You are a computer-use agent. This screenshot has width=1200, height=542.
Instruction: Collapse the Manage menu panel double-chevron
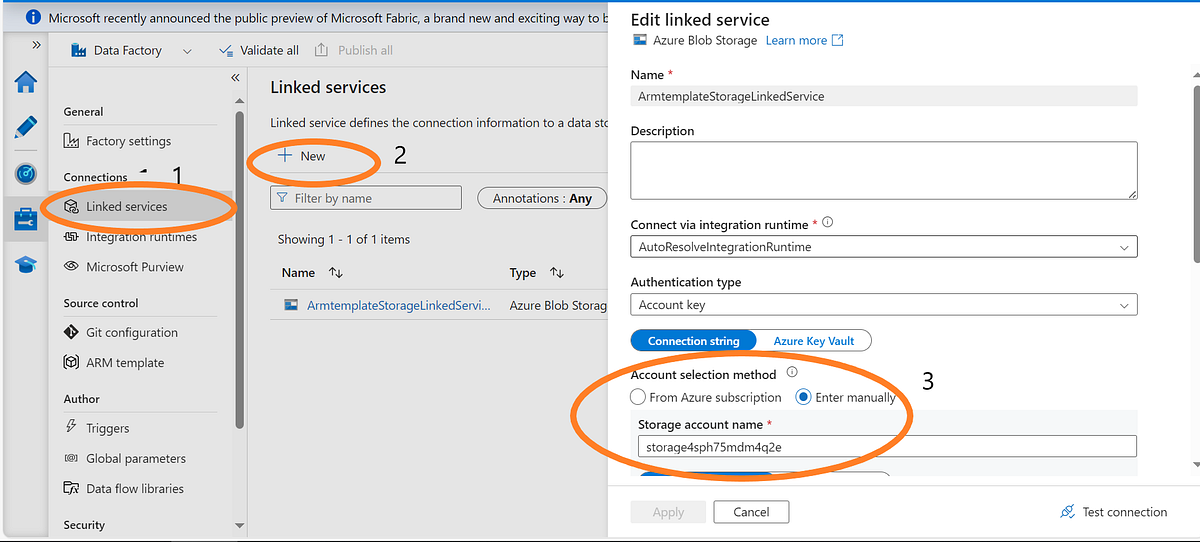[x=235, y=78]
